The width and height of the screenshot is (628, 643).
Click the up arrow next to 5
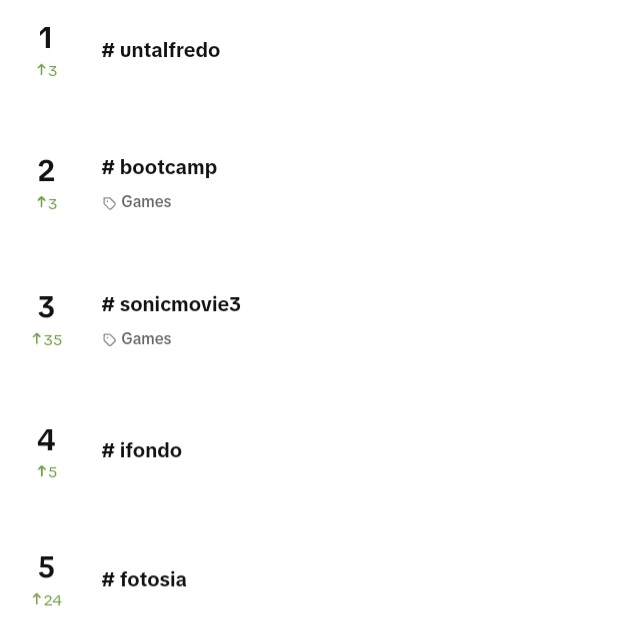coord(41,471)
